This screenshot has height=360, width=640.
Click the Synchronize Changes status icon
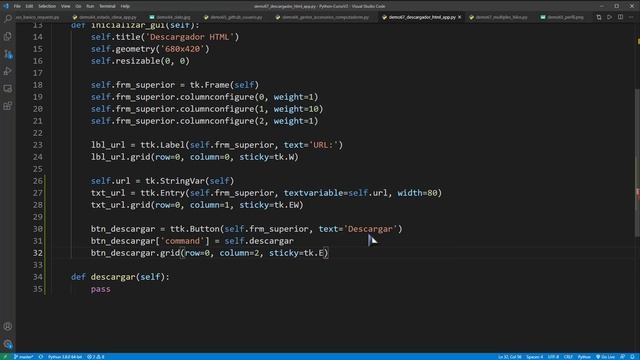[41, 357]
